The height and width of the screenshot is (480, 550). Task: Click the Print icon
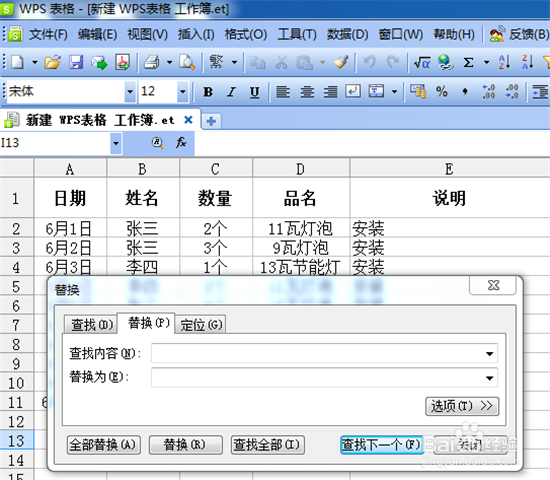(152, 62)
